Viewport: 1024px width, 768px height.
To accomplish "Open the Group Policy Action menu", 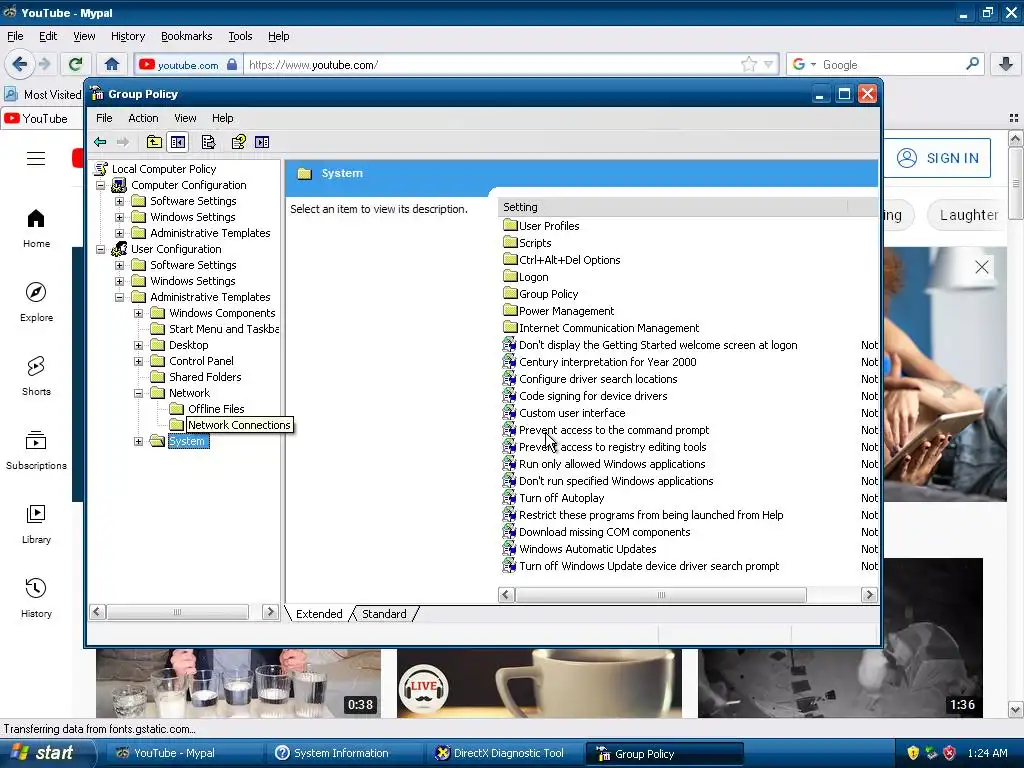I will click(x=143, y=118).
